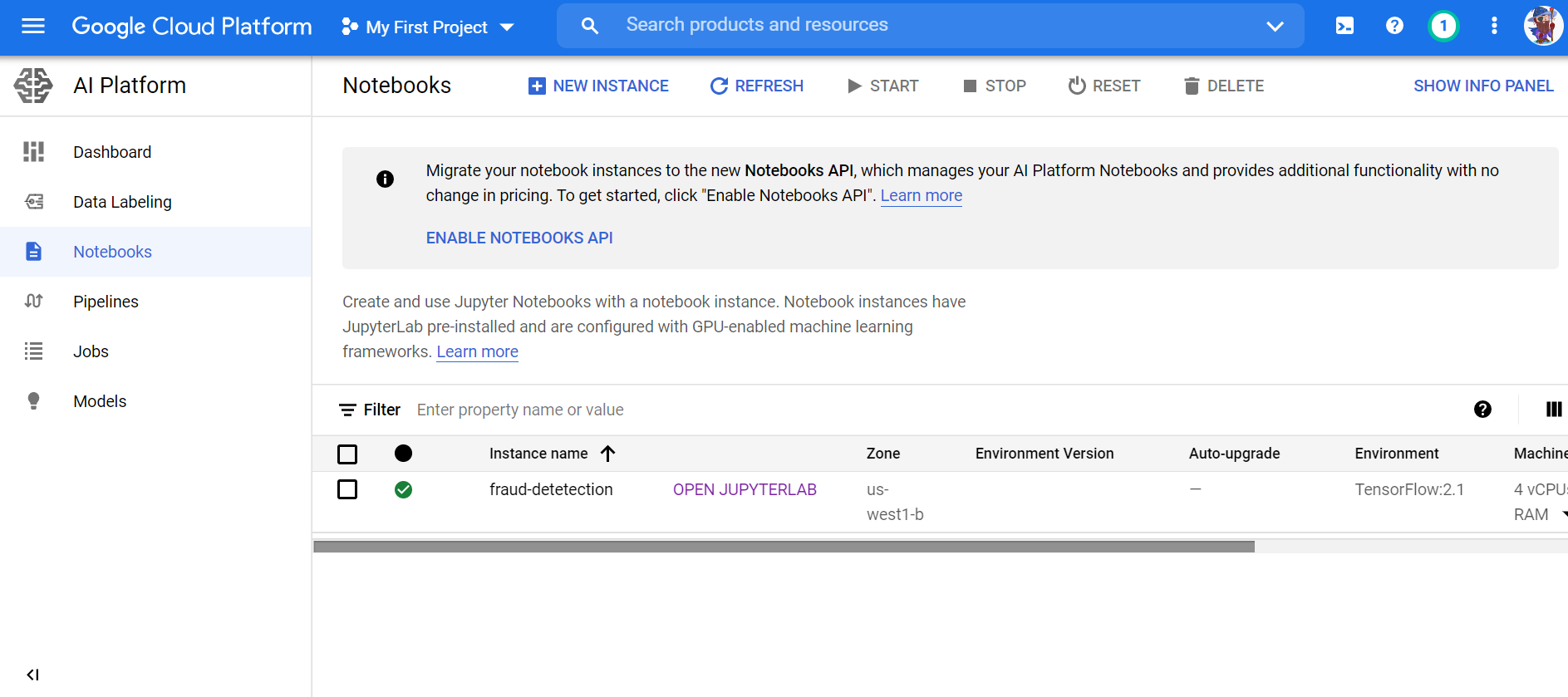Click the RESET button

1103,86
